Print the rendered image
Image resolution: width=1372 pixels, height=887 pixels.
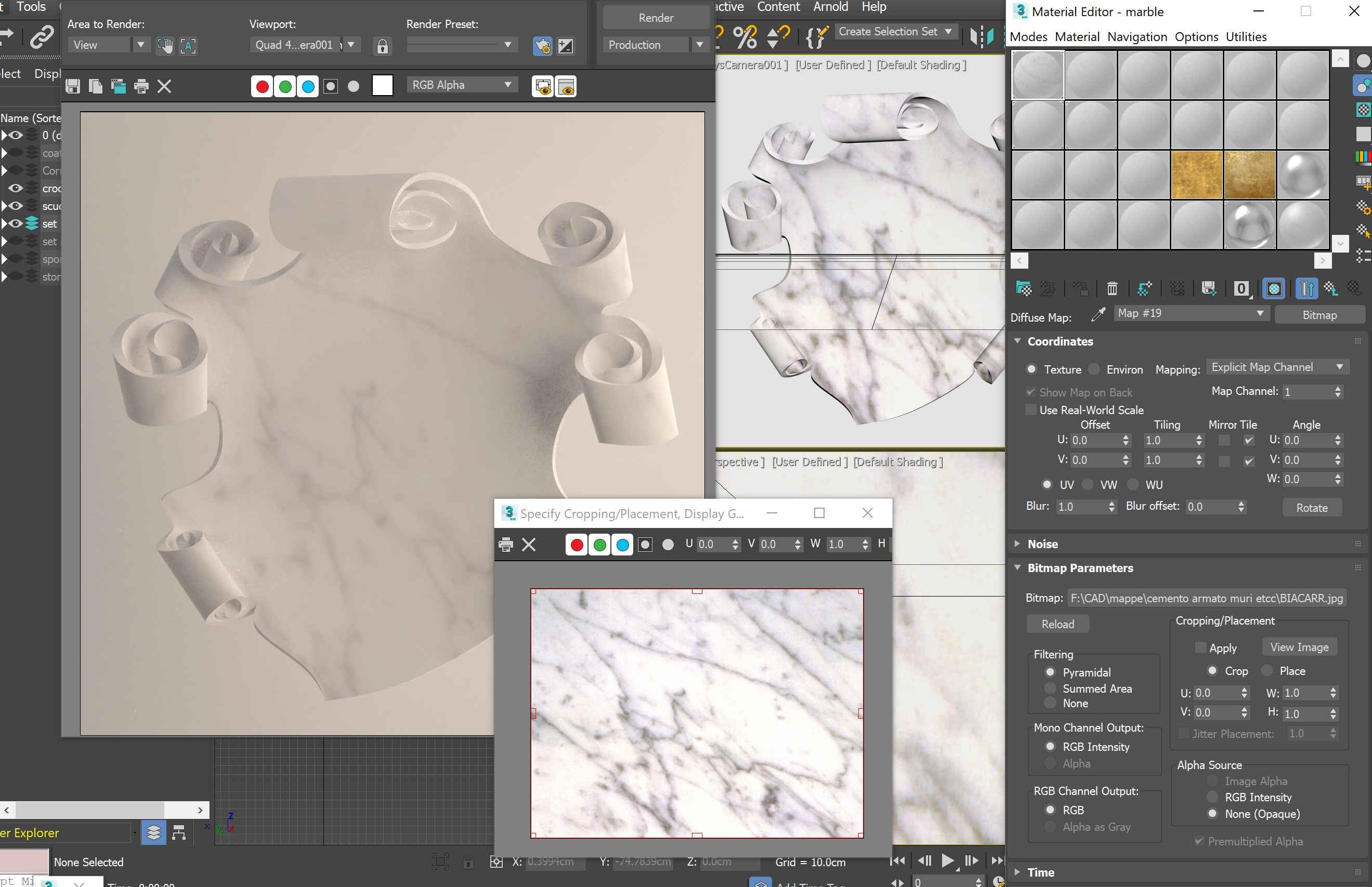141,86
